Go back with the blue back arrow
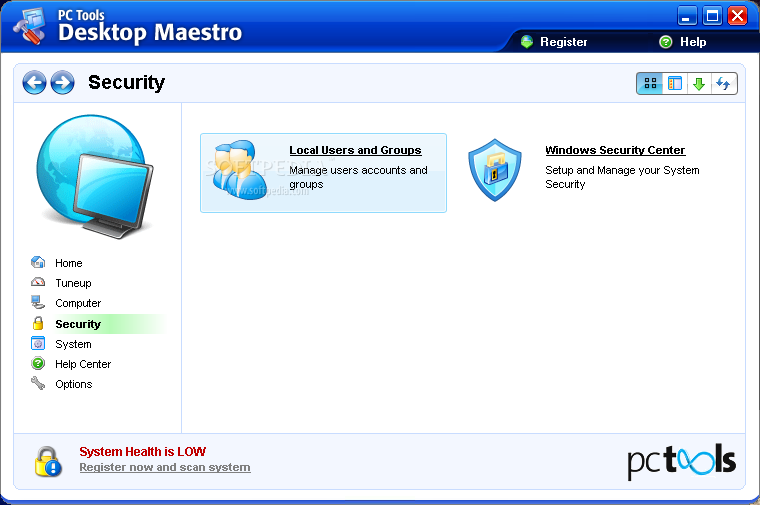This screenshot has width=760, height=505. tap(34, 82)
